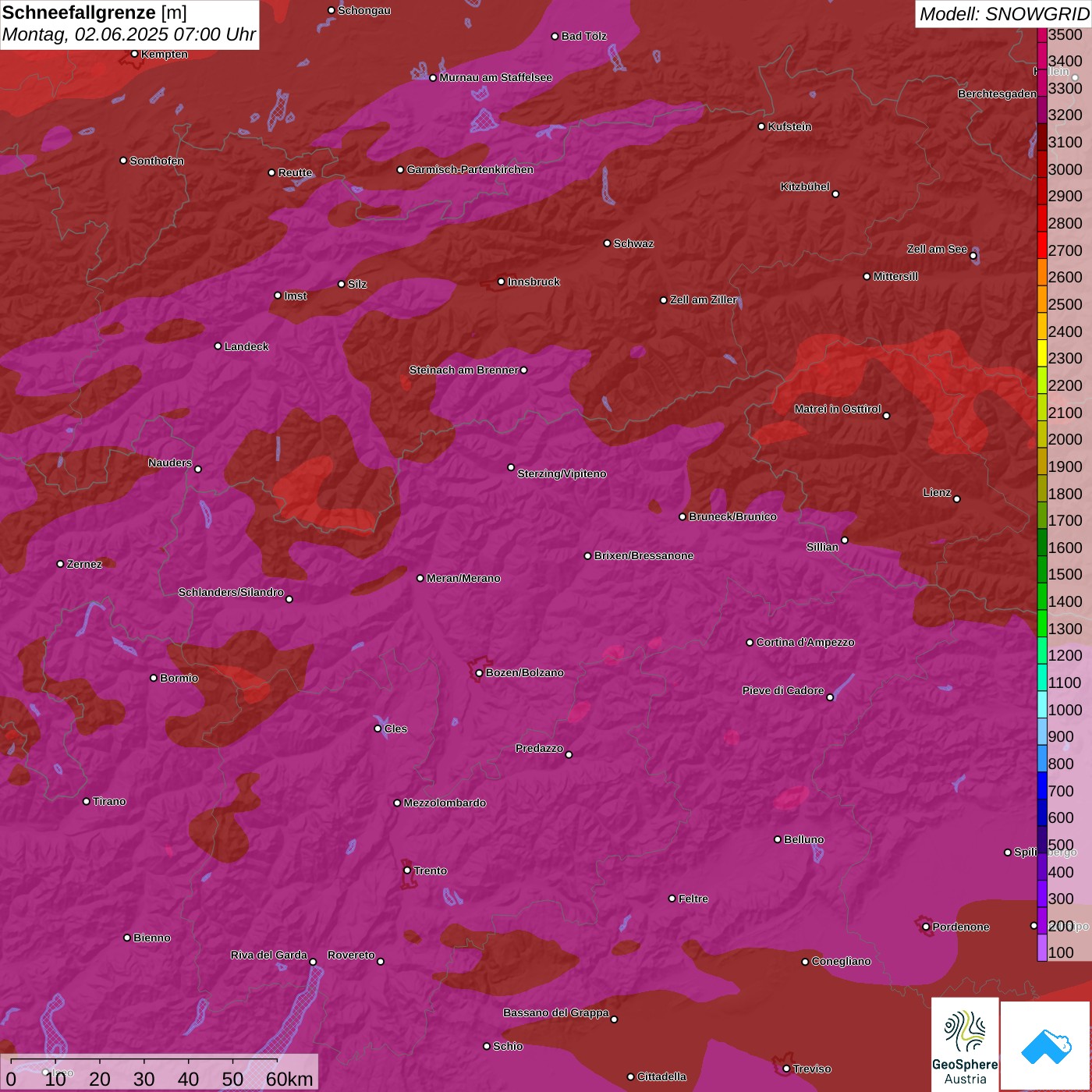The height and width of the screenshot is (1092, 1092).
Task: Select the 700 m blue legend swatch
Action: point(1042,785)
